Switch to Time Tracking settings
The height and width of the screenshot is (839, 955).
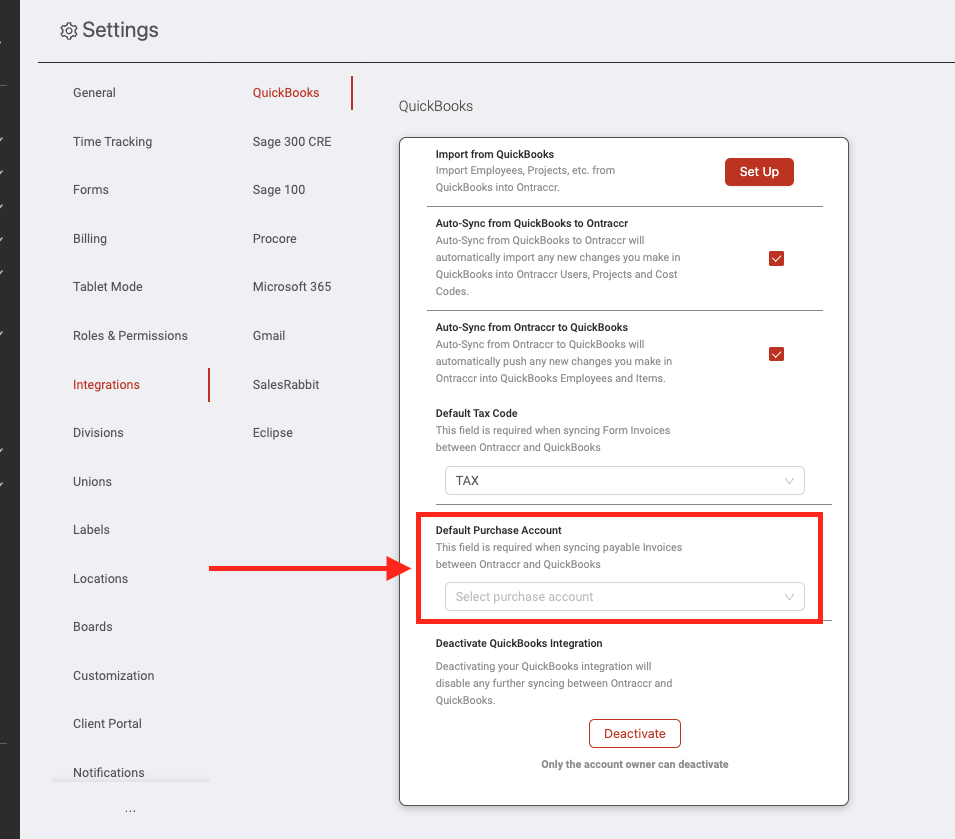(x=113, y=141)
